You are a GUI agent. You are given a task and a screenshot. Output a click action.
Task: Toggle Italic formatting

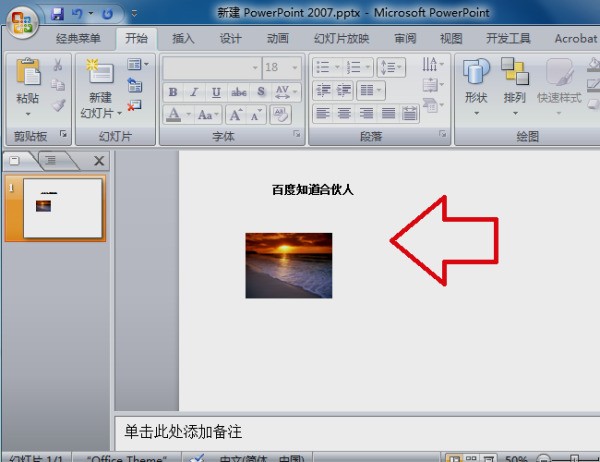(195, 92)
